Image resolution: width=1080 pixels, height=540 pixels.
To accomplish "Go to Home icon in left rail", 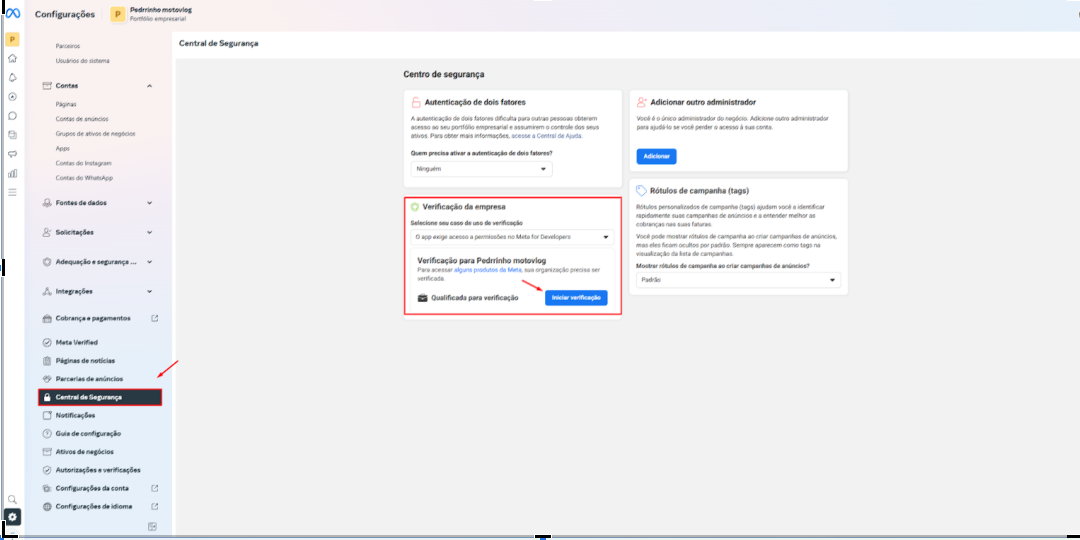I will coord(12,59).
